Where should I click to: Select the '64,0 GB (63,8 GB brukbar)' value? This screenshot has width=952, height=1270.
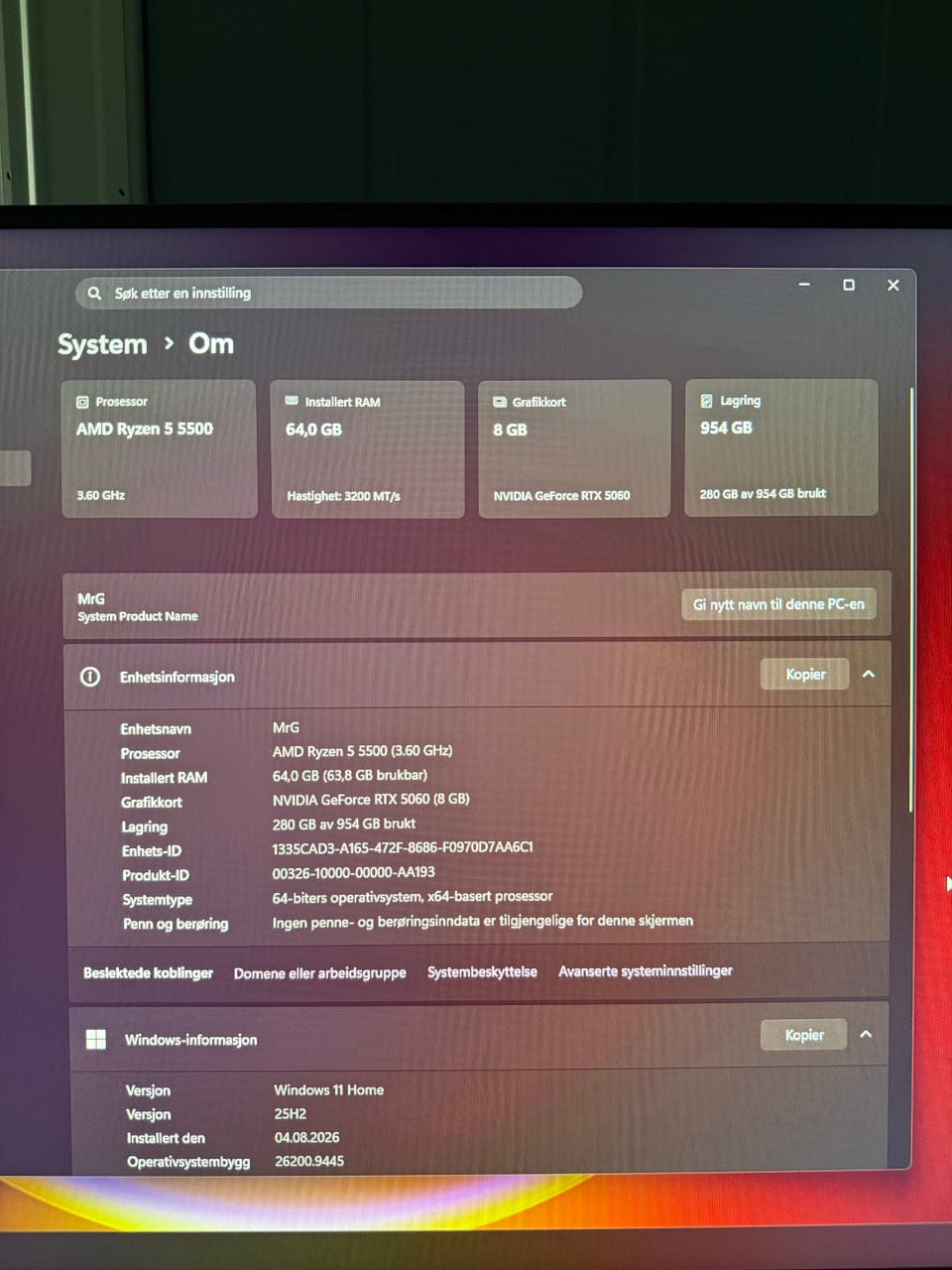[350, 775]
